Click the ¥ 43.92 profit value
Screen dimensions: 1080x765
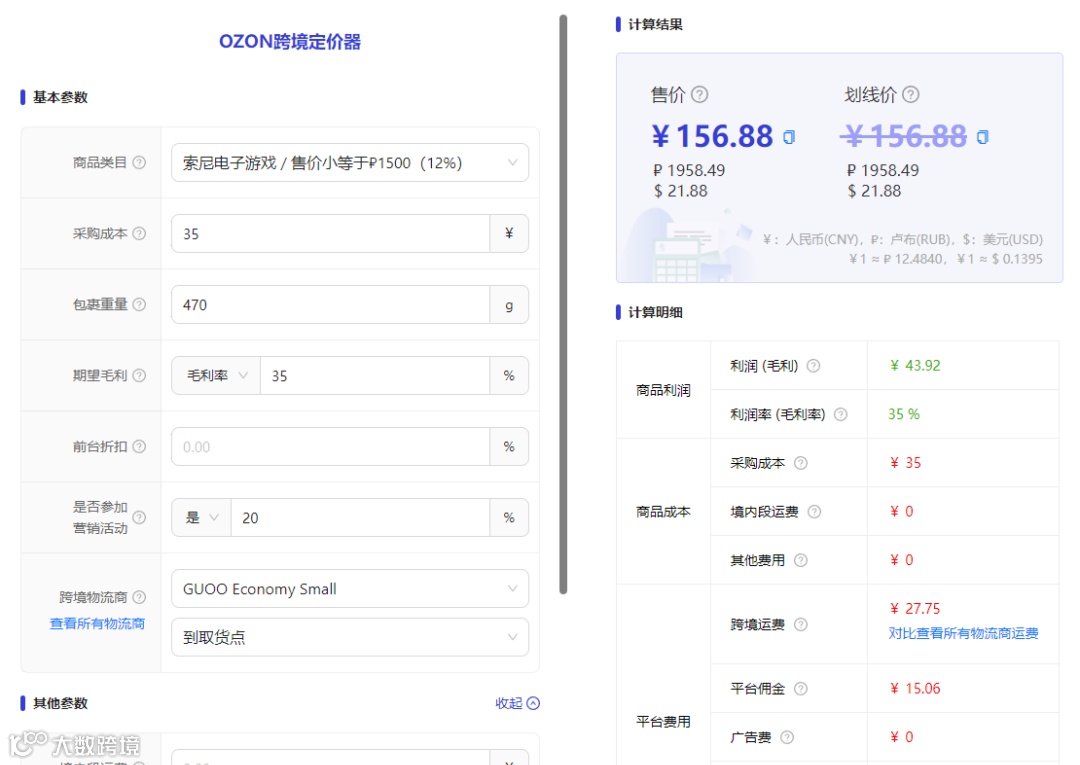[915, 366]
